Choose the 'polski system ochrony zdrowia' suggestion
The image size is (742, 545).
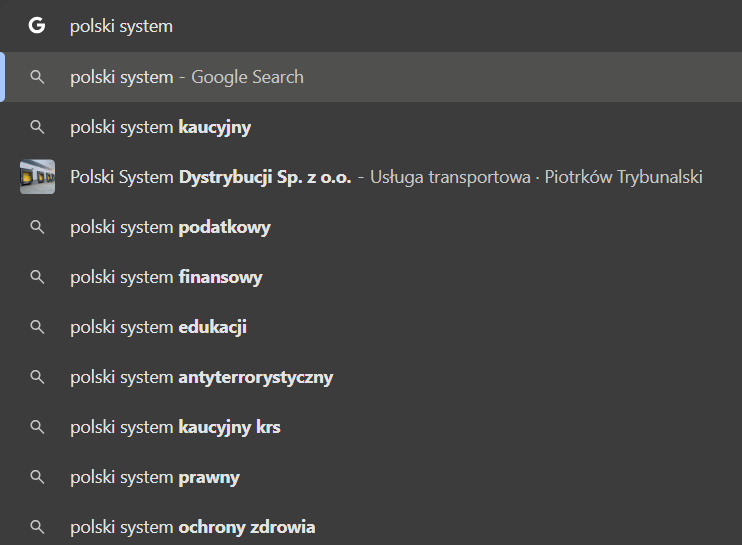(192, 527)
